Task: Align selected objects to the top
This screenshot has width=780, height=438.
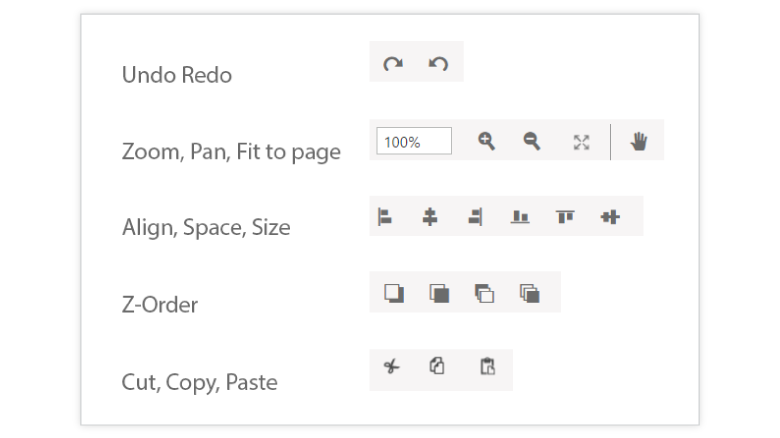Action: coord(565,216)
